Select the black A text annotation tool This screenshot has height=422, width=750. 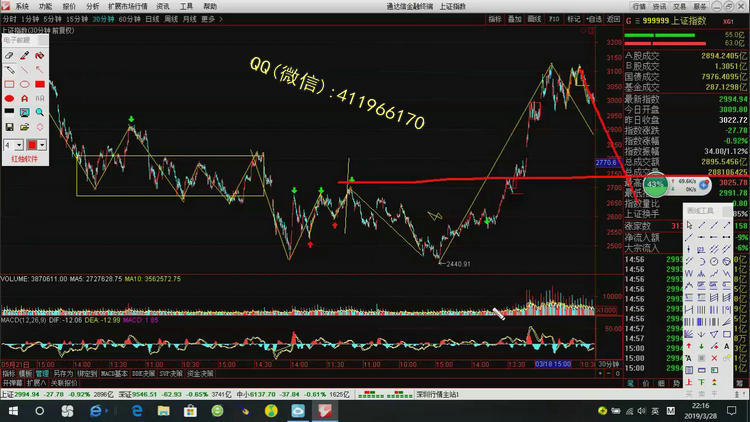click(x=727, y=346)
